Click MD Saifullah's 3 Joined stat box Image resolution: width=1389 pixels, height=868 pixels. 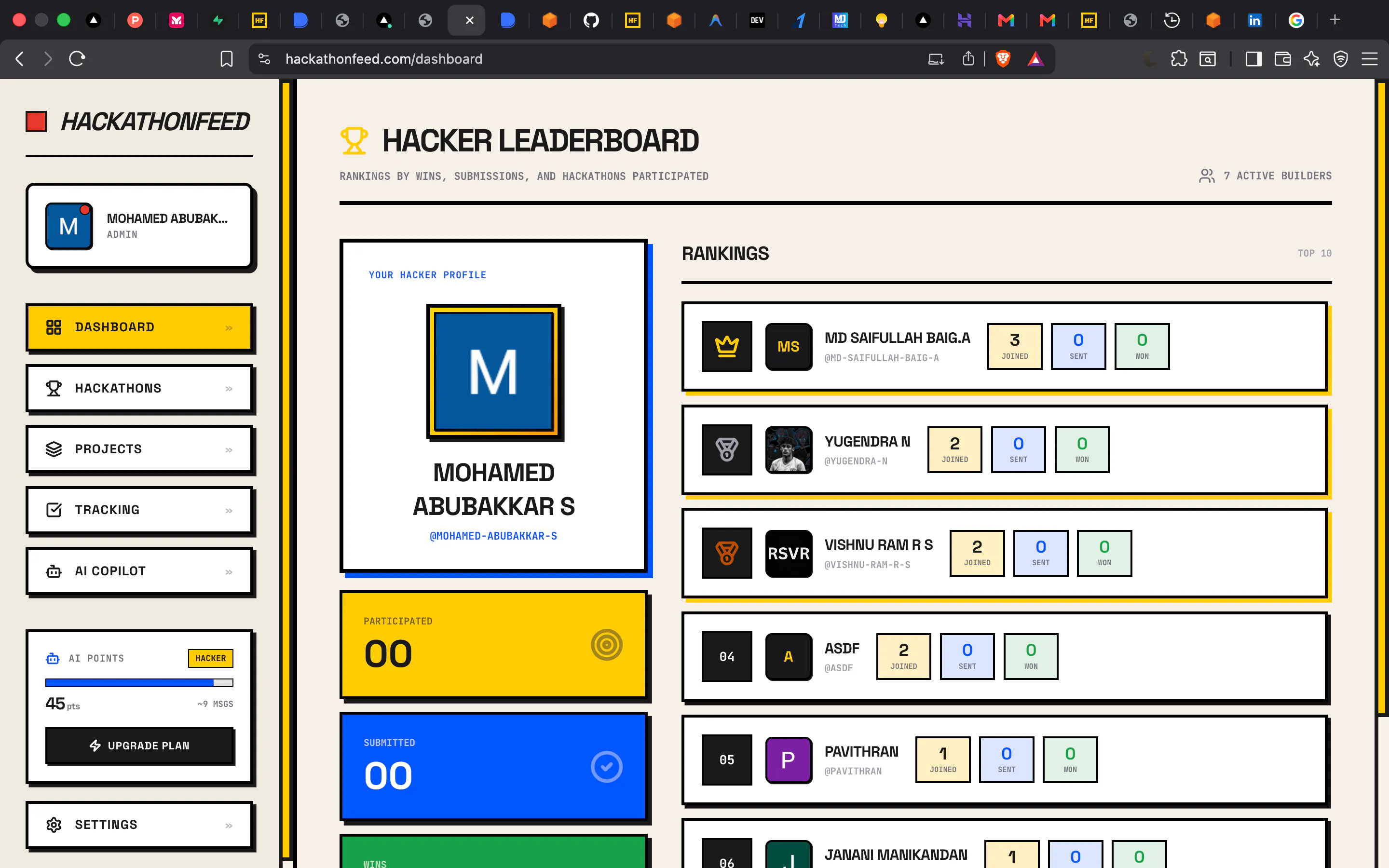point(1015,346)
